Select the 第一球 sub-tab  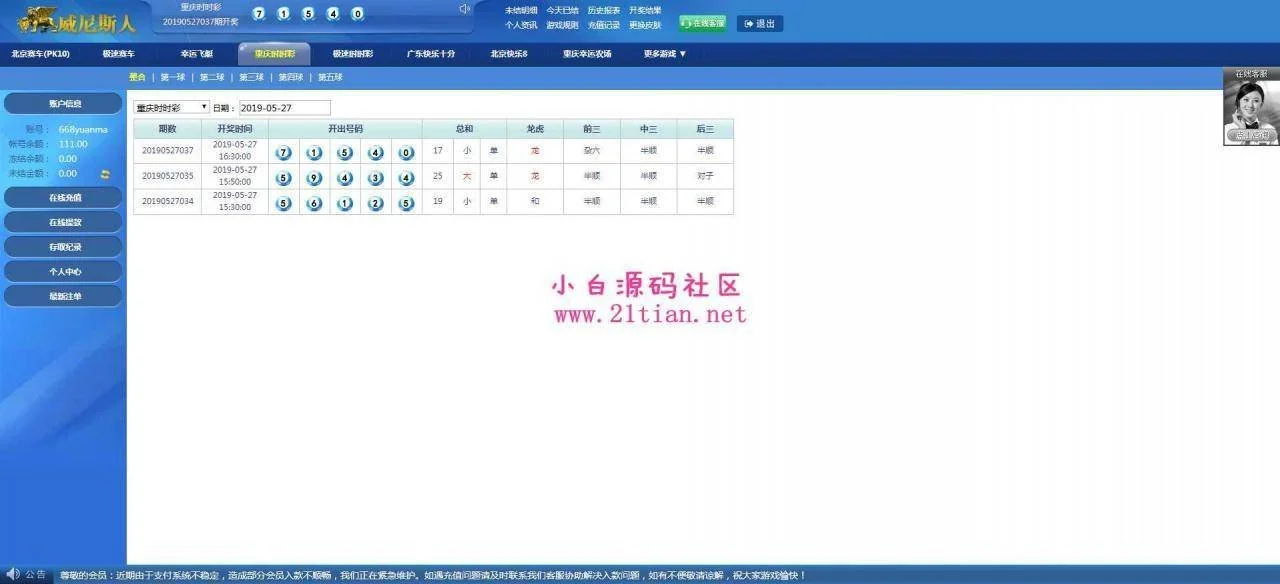[x=173, y=77]
